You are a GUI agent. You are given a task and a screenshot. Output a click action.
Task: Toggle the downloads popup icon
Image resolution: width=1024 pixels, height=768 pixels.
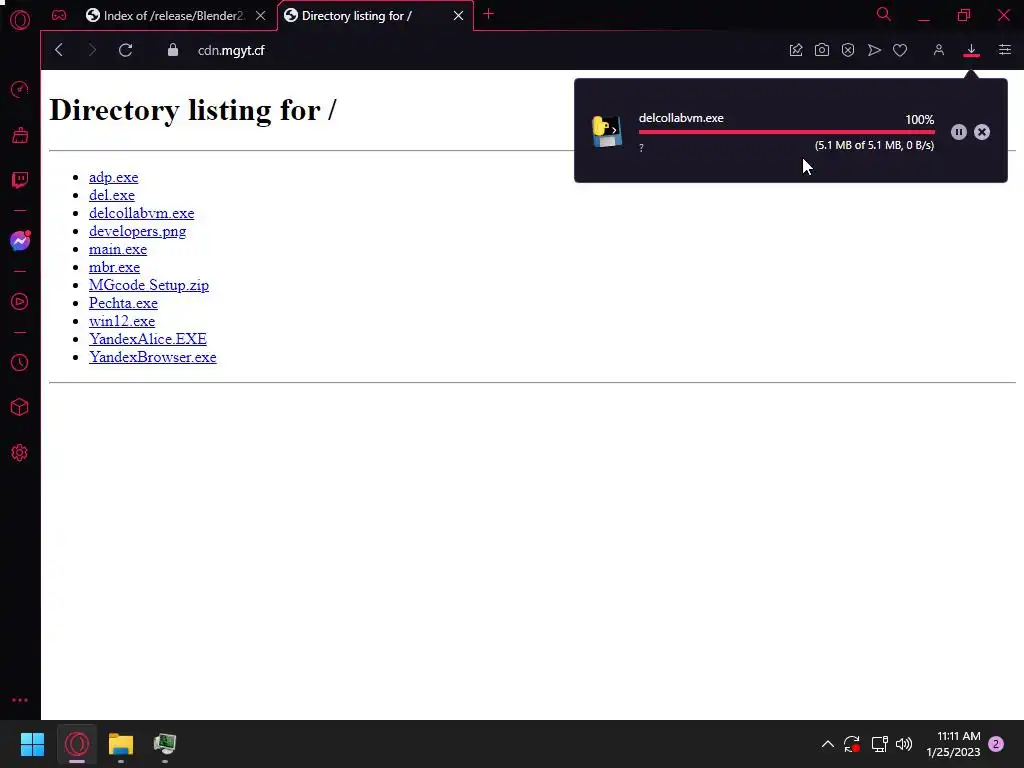coord(971,50)
